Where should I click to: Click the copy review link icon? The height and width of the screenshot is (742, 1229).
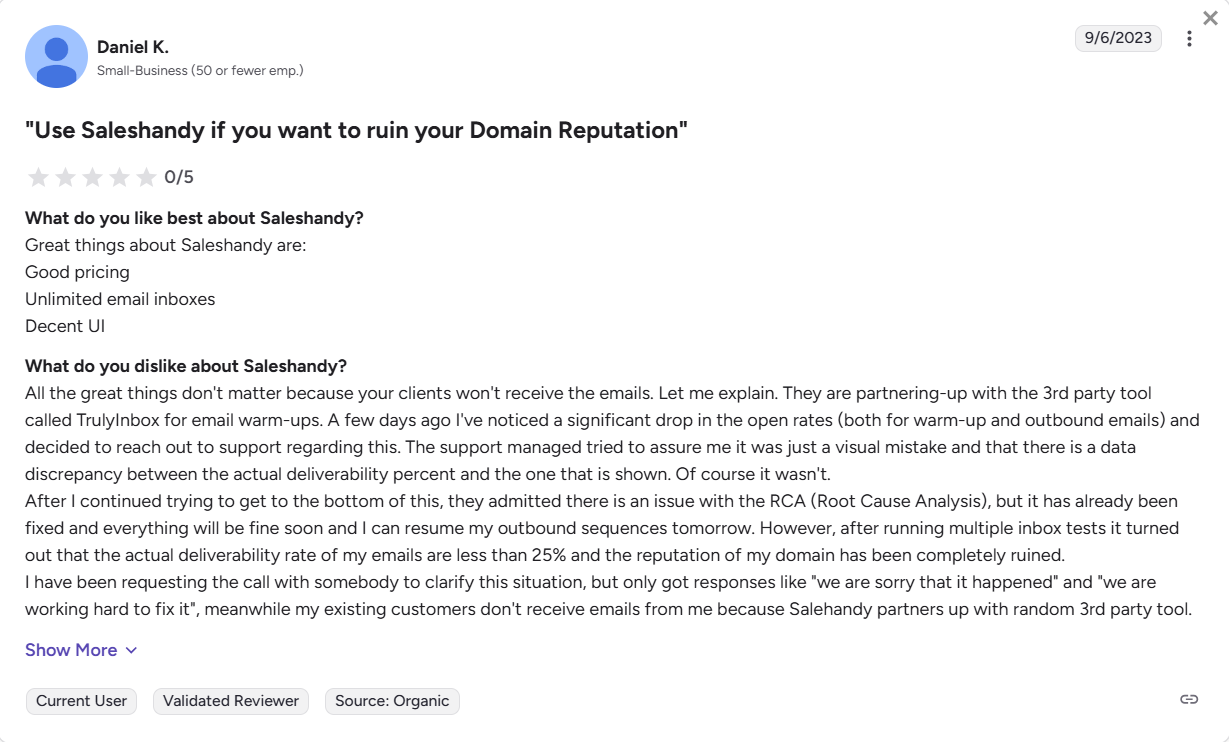[x=1189, y=699]
